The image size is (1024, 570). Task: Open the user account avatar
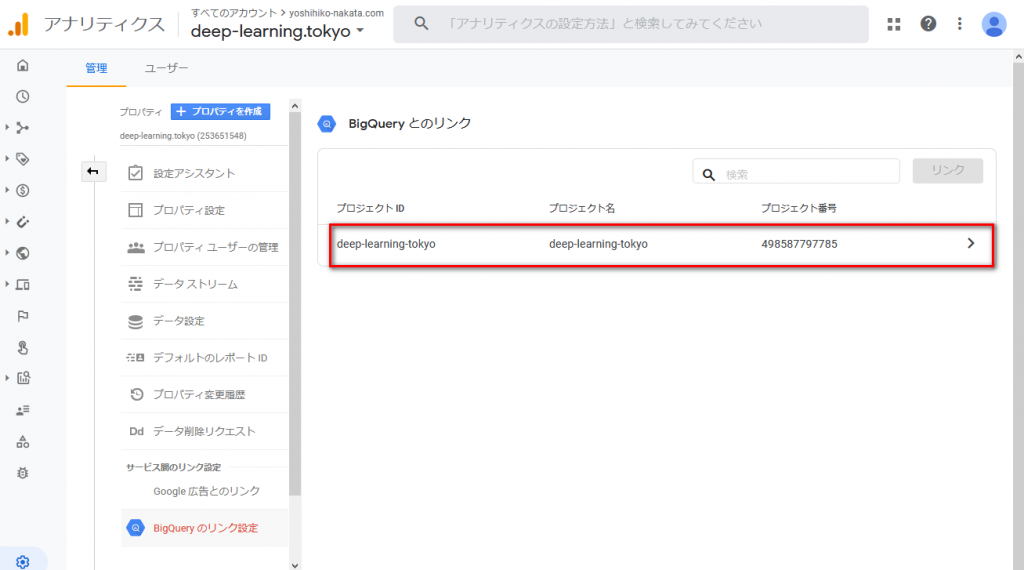coord(994,24)
